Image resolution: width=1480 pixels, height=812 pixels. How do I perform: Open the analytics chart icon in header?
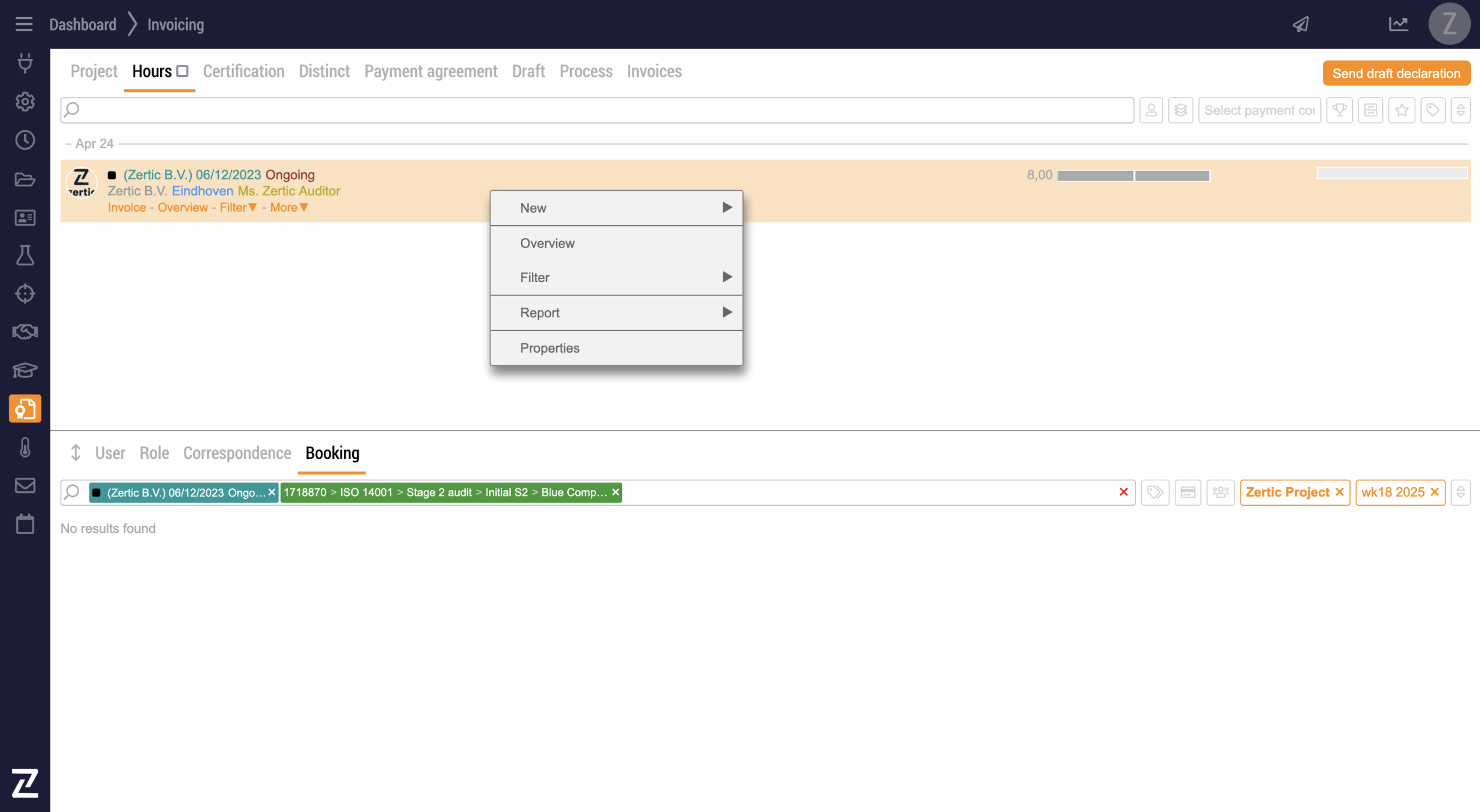[1398, 24]
